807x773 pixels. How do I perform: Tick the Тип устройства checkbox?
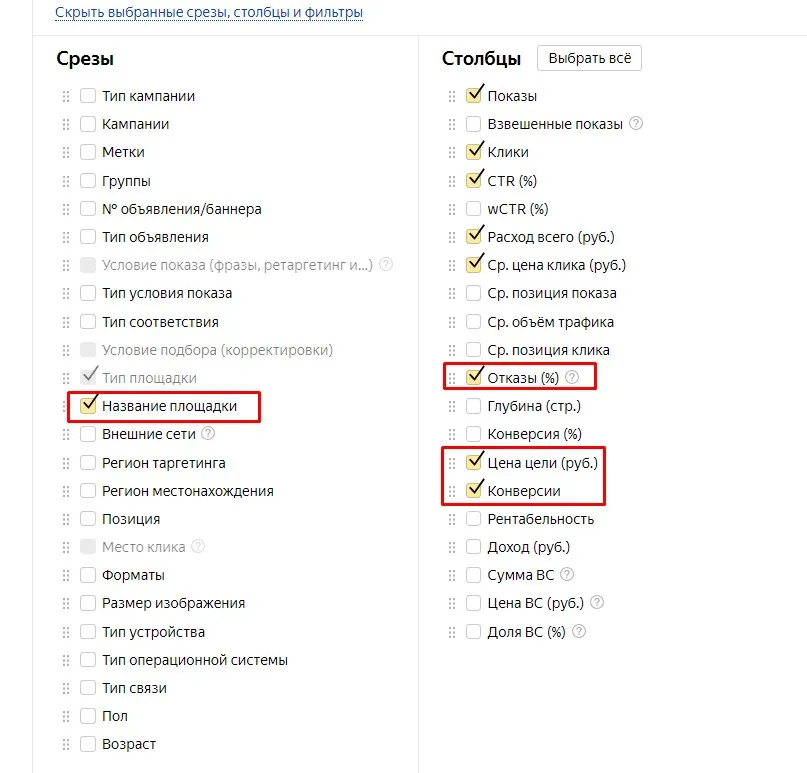pyautogui.click(x=88, y=631)
